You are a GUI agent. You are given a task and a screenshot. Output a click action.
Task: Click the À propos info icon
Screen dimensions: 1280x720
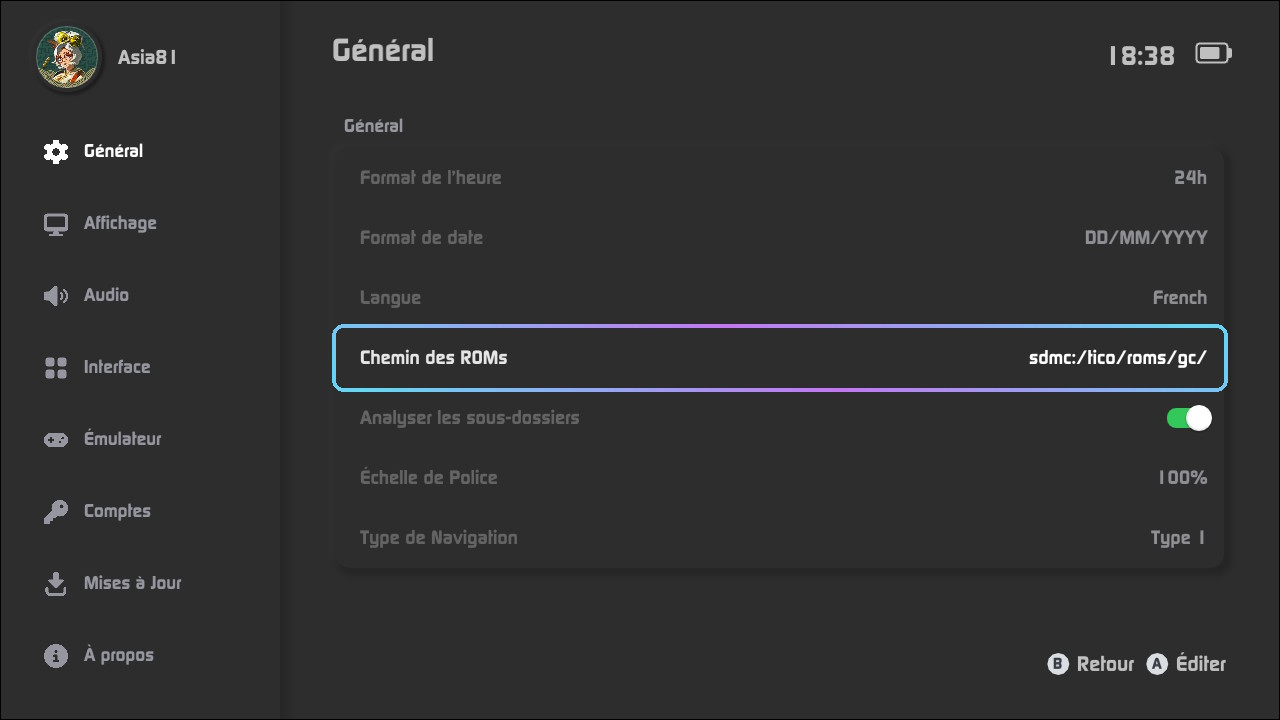click(x=56, y=655)
